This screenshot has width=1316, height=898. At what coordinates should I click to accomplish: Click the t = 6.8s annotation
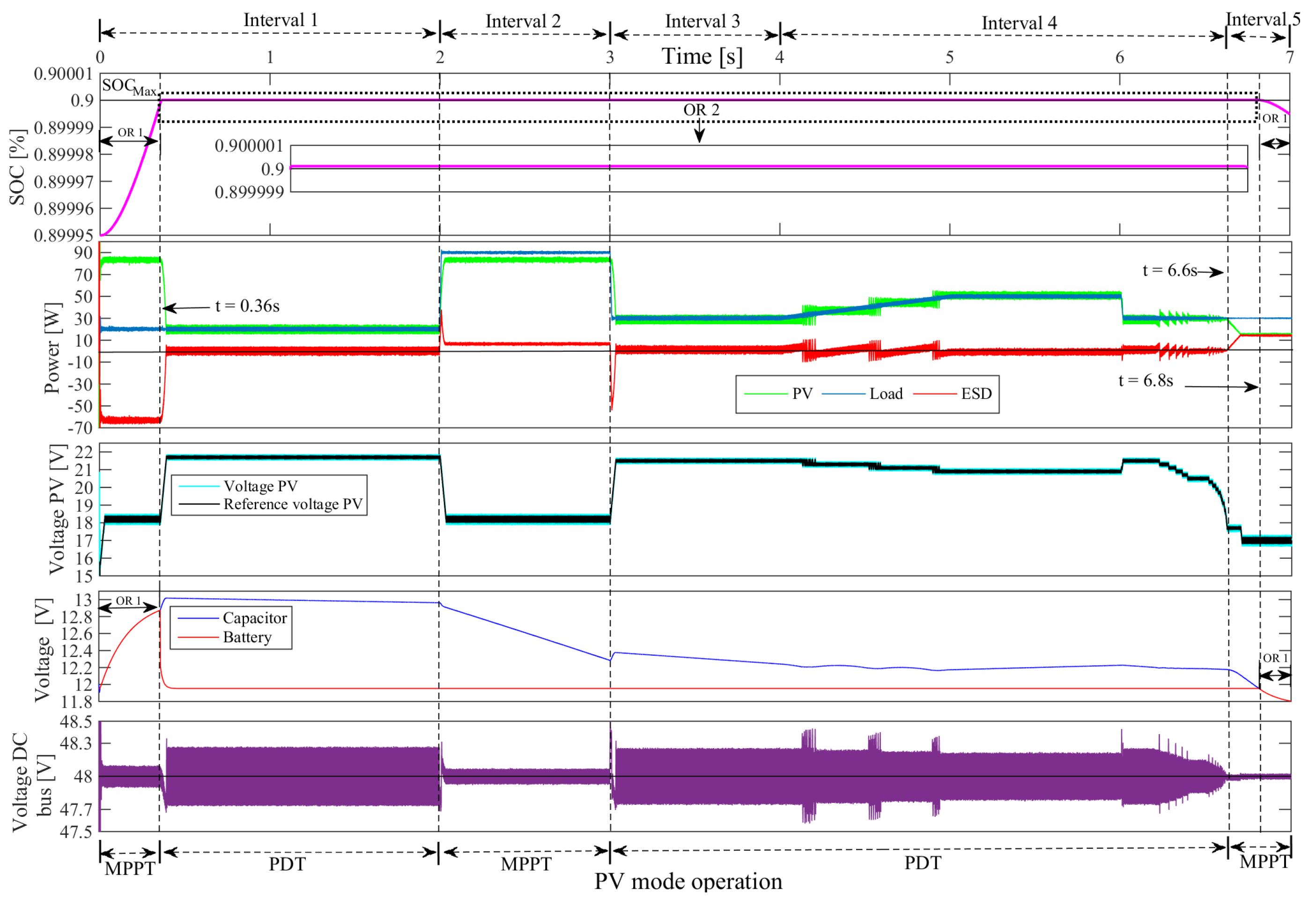[1146, 381]
